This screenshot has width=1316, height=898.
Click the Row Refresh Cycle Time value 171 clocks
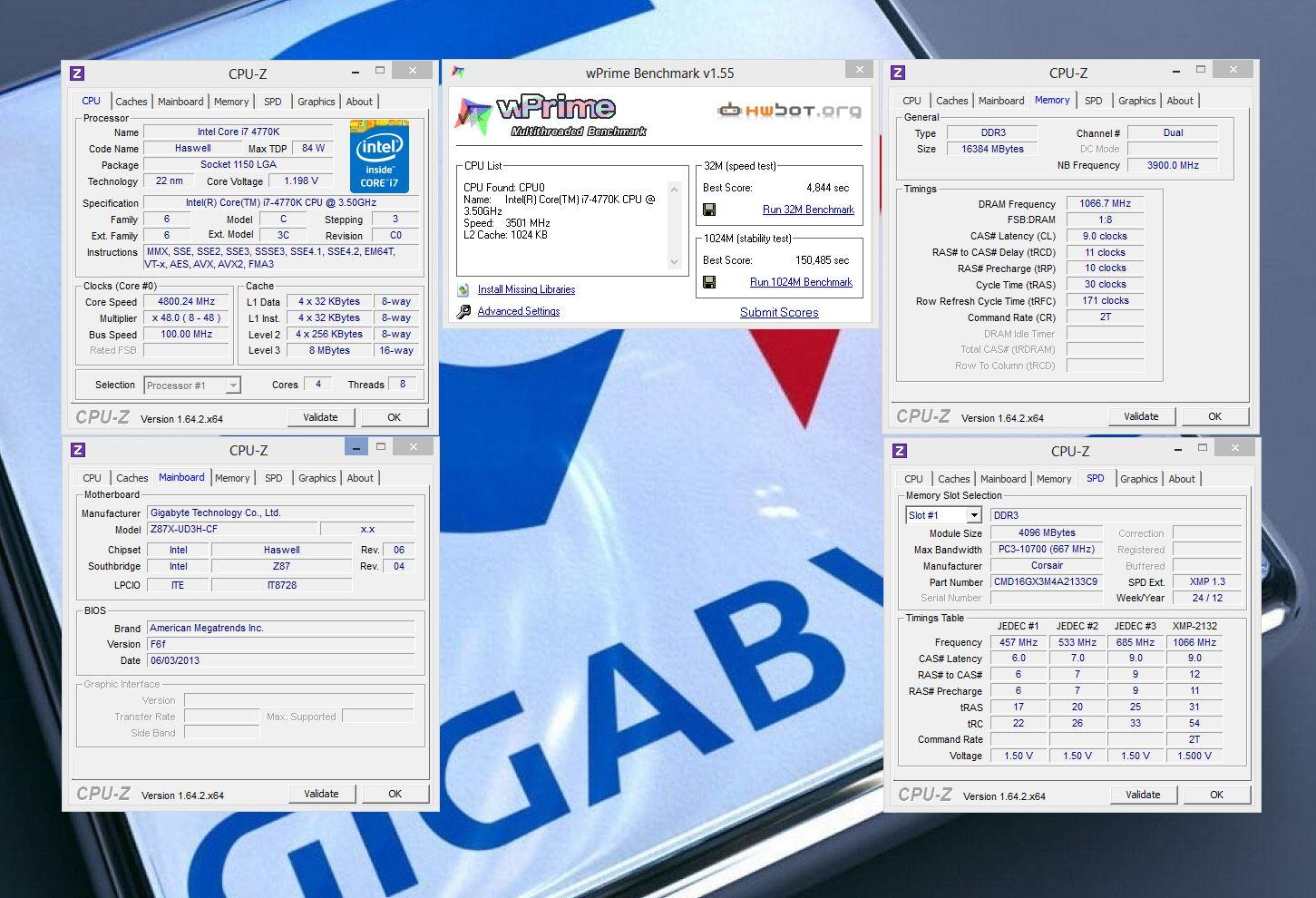tap(1105, 300)
